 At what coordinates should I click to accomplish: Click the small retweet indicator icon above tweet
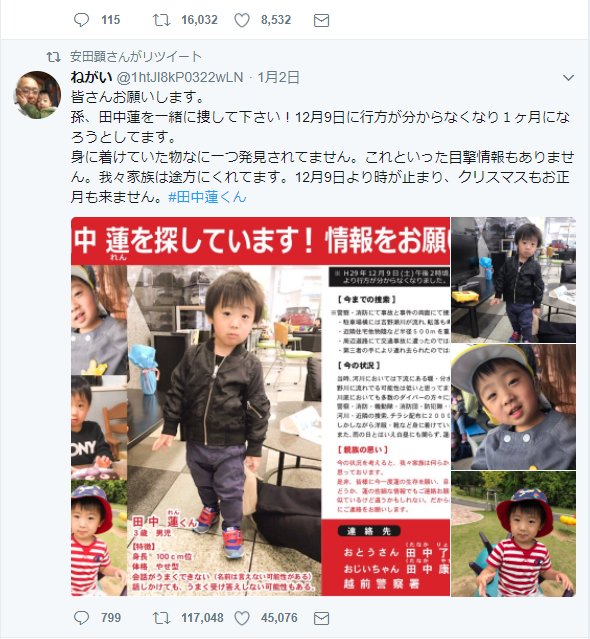point(53,57)
